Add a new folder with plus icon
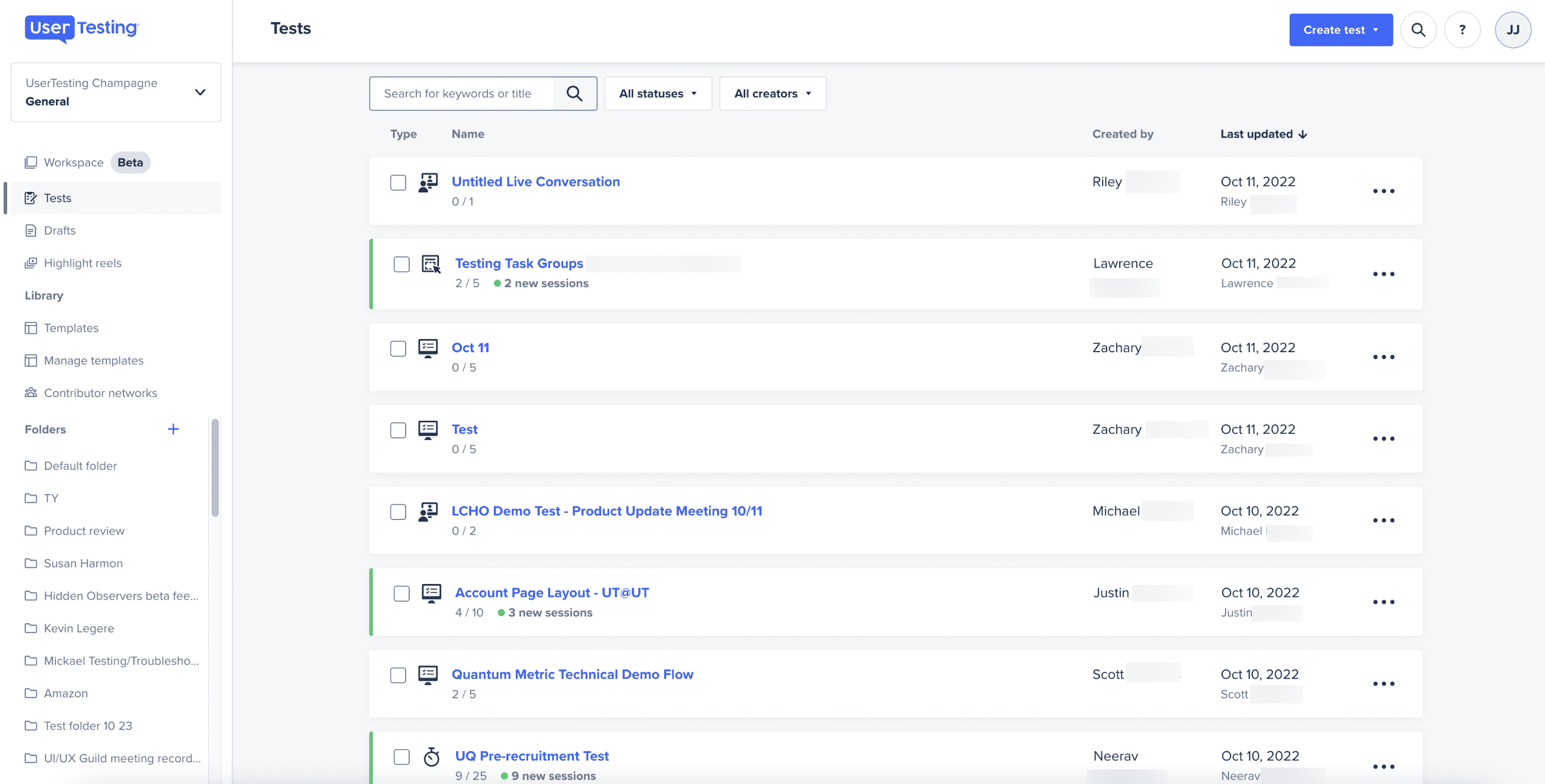The image size is (1545, 784). 173,429
